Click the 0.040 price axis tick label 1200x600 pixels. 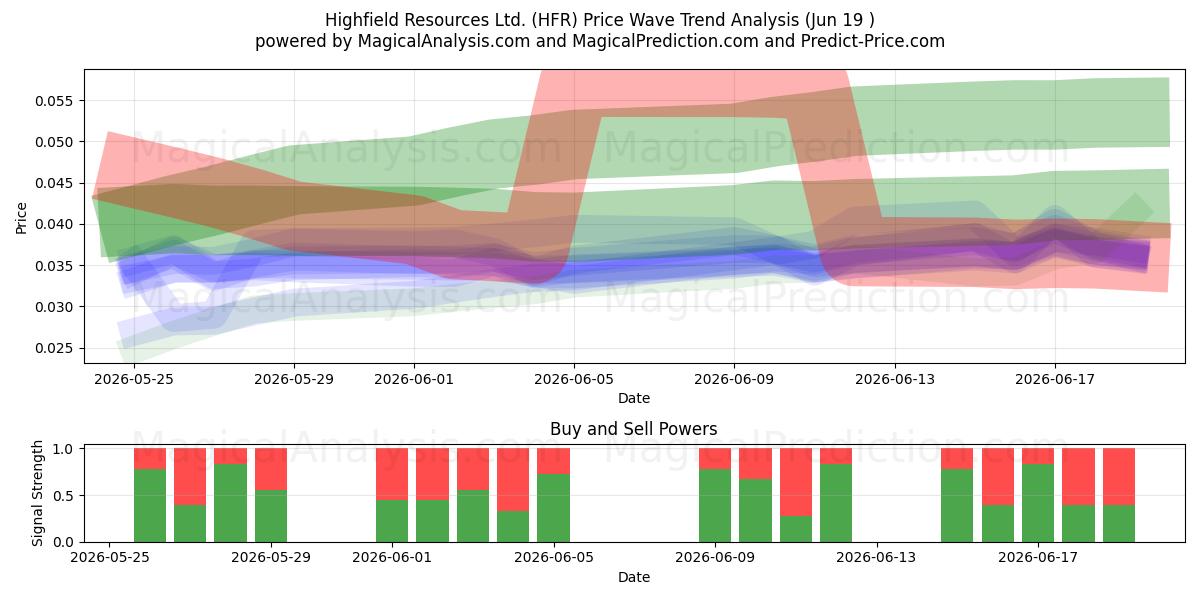55,224
